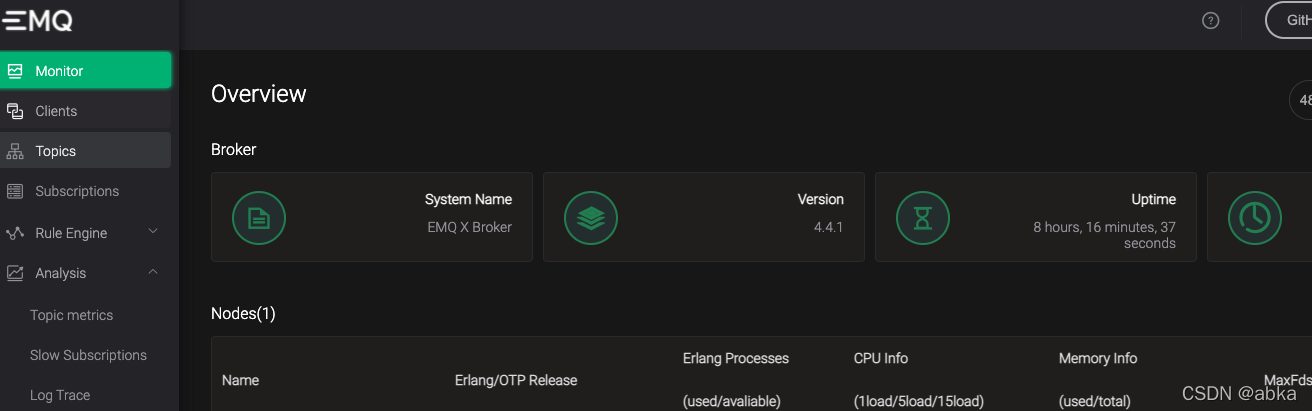Click the Erlang Processes column header
The width and height of the screenshot is (1312, 411).
[x=736, y=358]
